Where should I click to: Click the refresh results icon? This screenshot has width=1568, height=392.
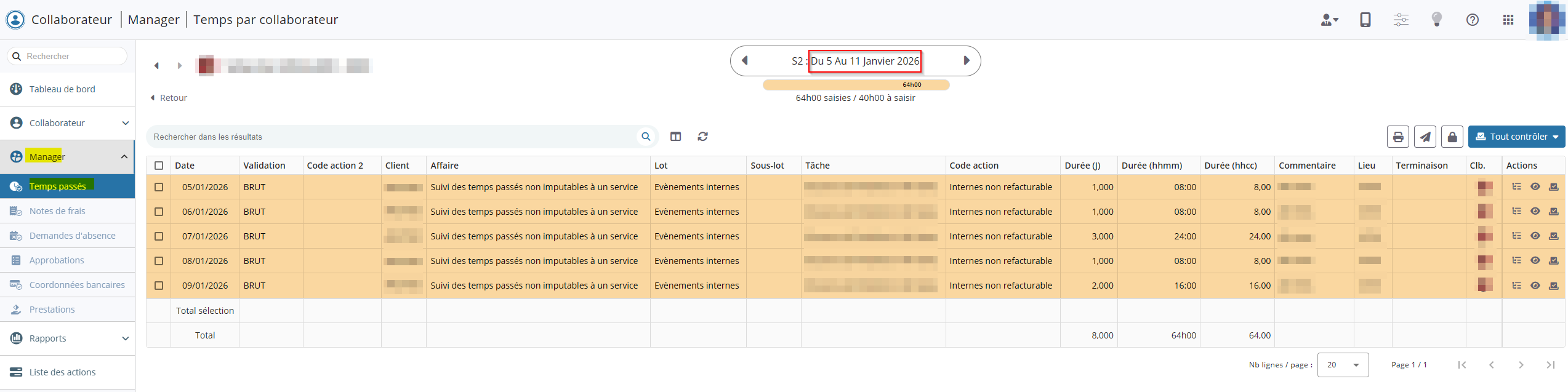(702, 137)
